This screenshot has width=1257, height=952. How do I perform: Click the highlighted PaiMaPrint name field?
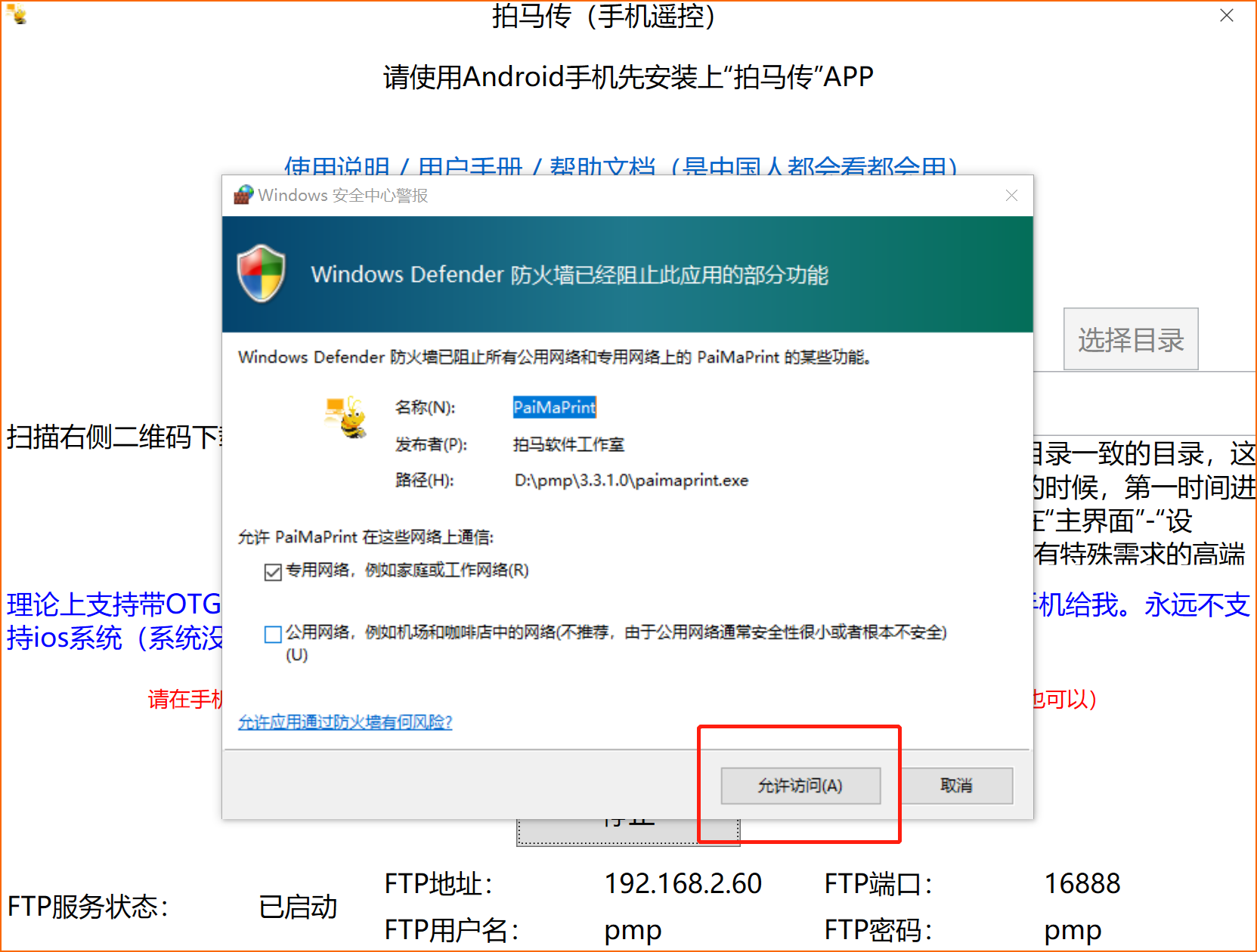click(554, 407)
